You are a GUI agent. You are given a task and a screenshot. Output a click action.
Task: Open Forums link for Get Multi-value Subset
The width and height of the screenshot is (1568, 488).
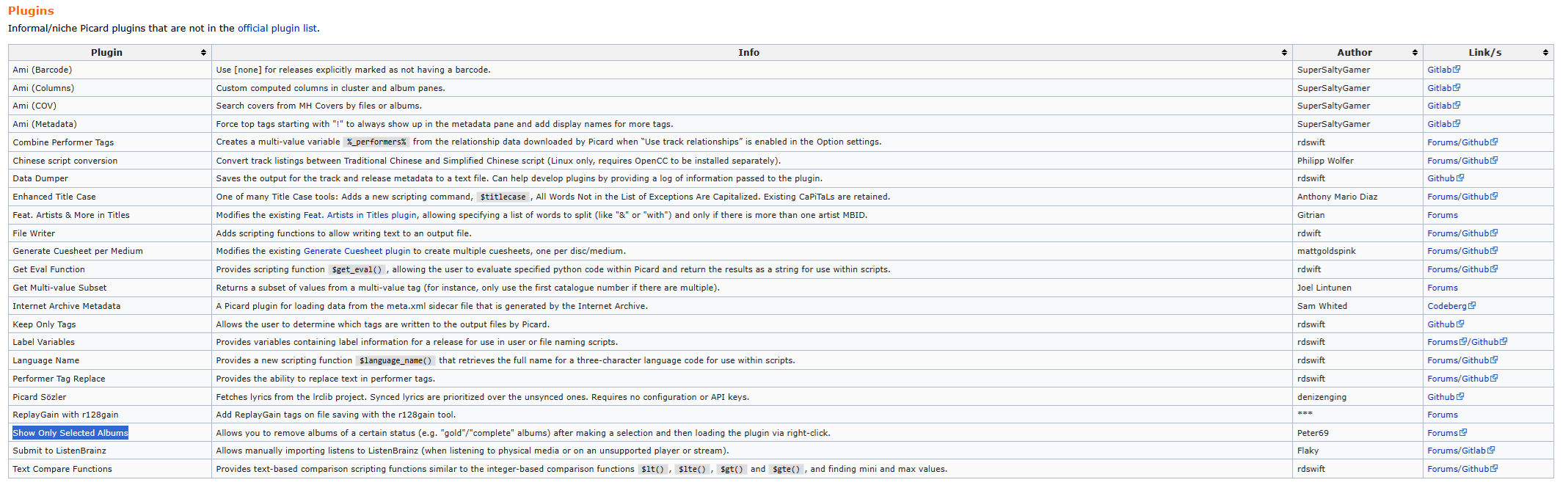pos(1443,288)
